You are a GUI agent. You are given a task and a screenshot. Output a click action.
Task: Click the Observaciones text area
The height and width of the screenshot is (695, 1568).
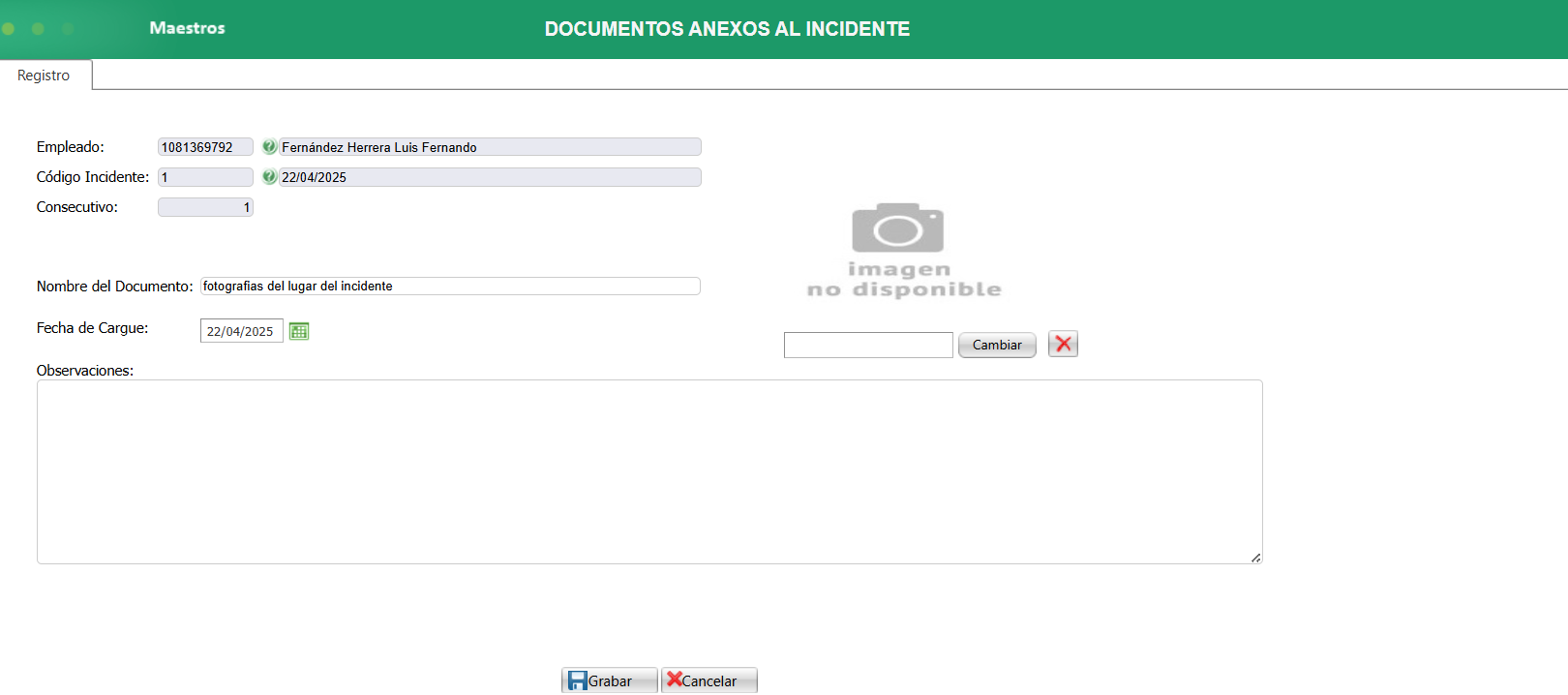tap(649, 471)
